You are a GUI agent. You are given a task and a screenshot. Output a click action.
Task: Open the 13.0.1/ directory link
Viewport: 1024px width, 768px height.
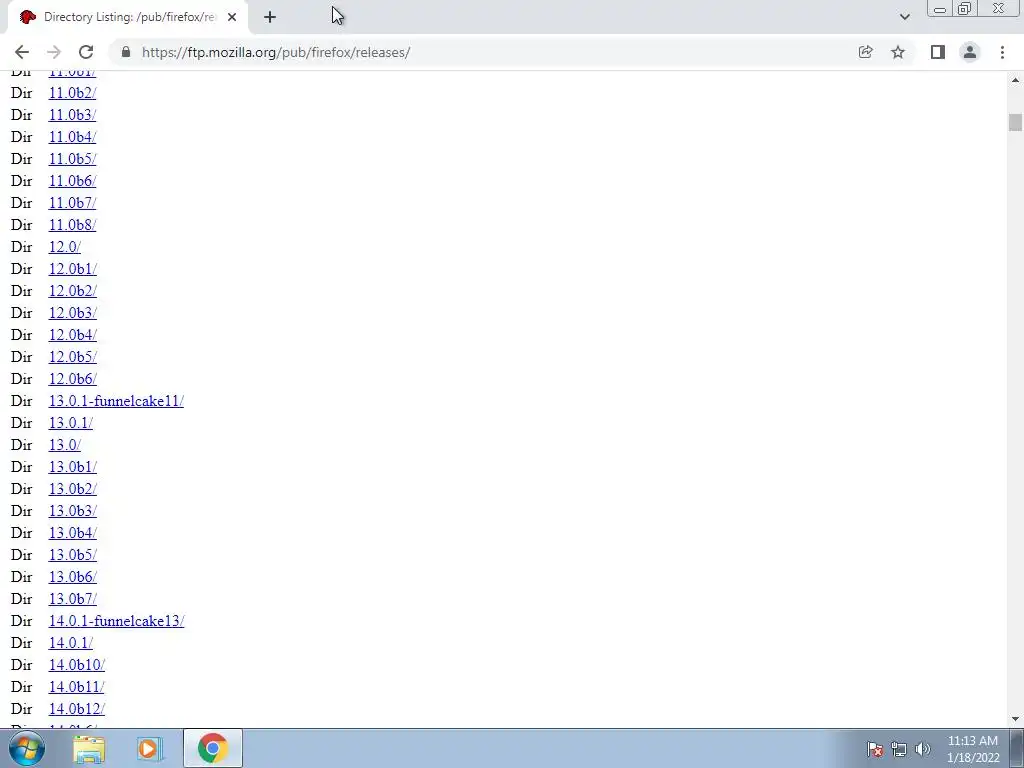click(71, 423)
